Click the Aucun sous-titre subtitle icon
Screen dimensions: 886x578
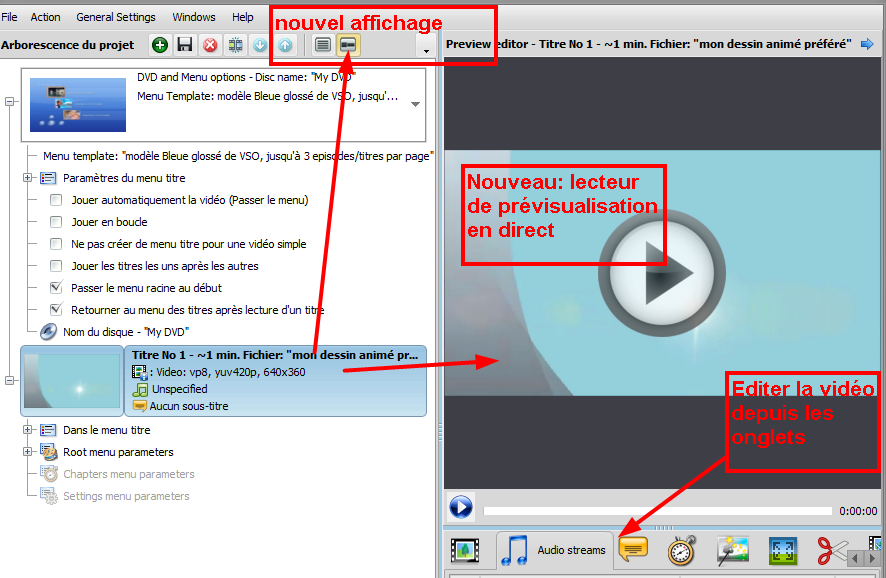(139, 406)
